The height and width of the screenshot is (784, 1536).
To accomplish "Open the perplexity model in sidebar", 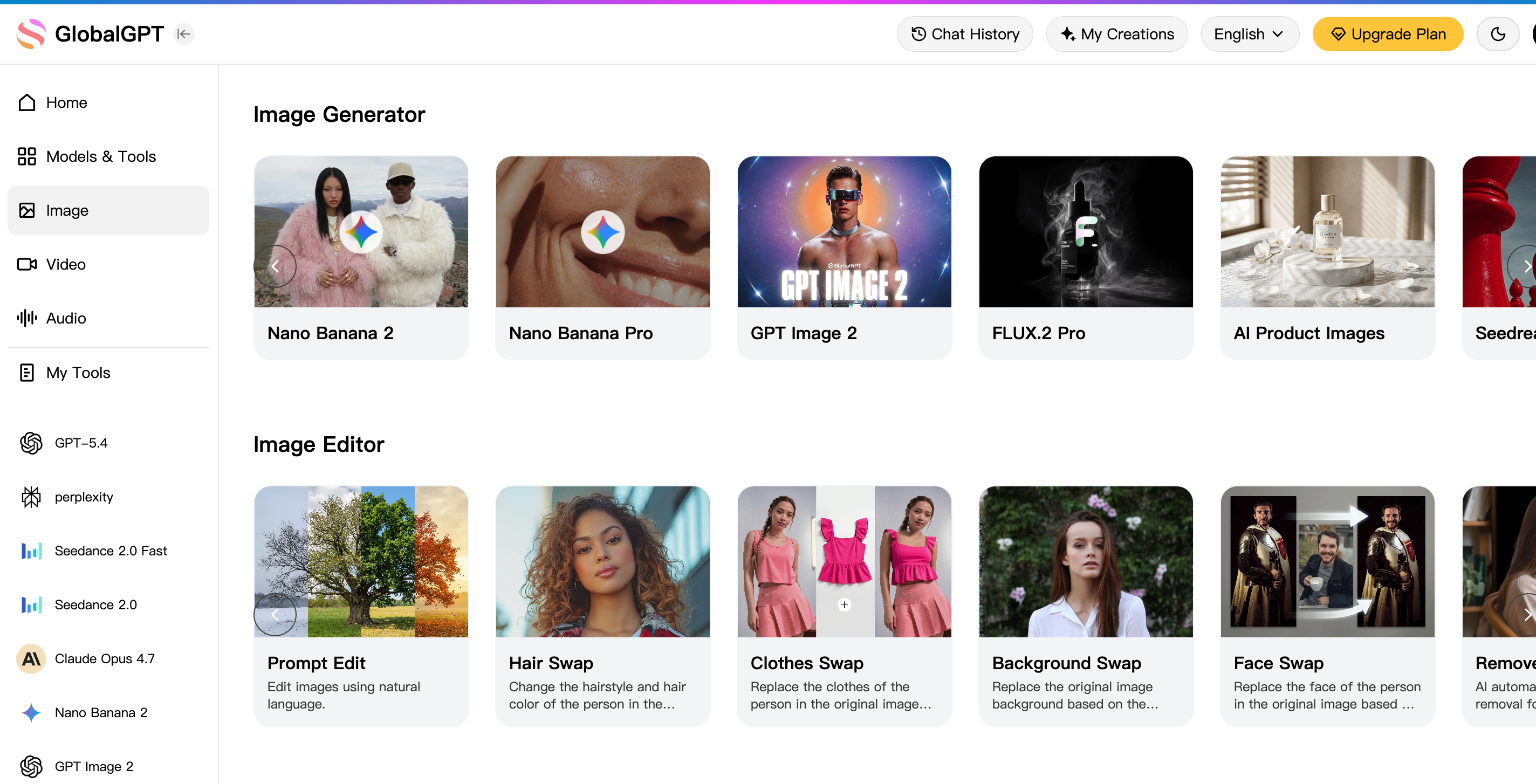I will pyautogui.click(x=84, y=497).
